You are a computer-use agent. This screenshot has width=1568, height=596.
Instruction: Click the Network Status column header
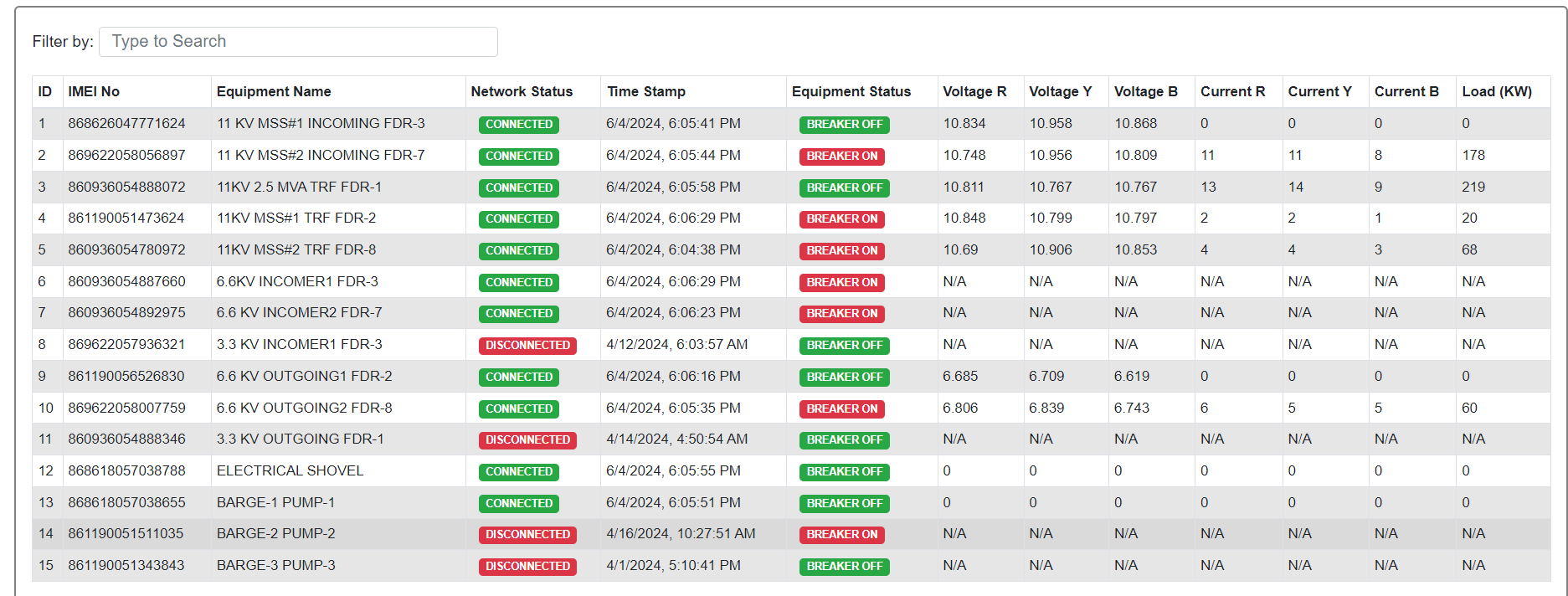(x=522, y=92)
